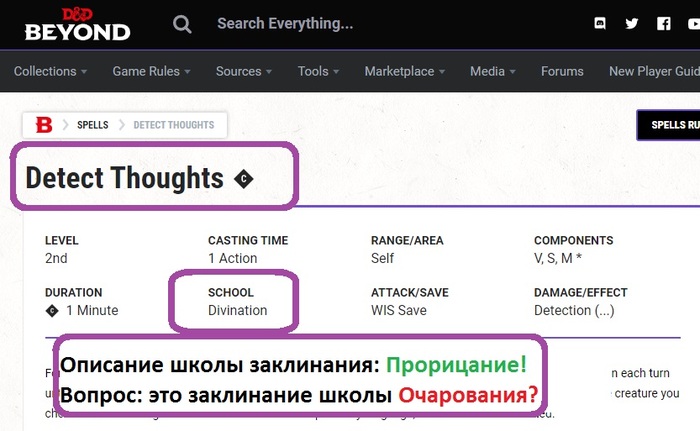Expand the Game Rules dropdown menu

[x=151, y=72]
